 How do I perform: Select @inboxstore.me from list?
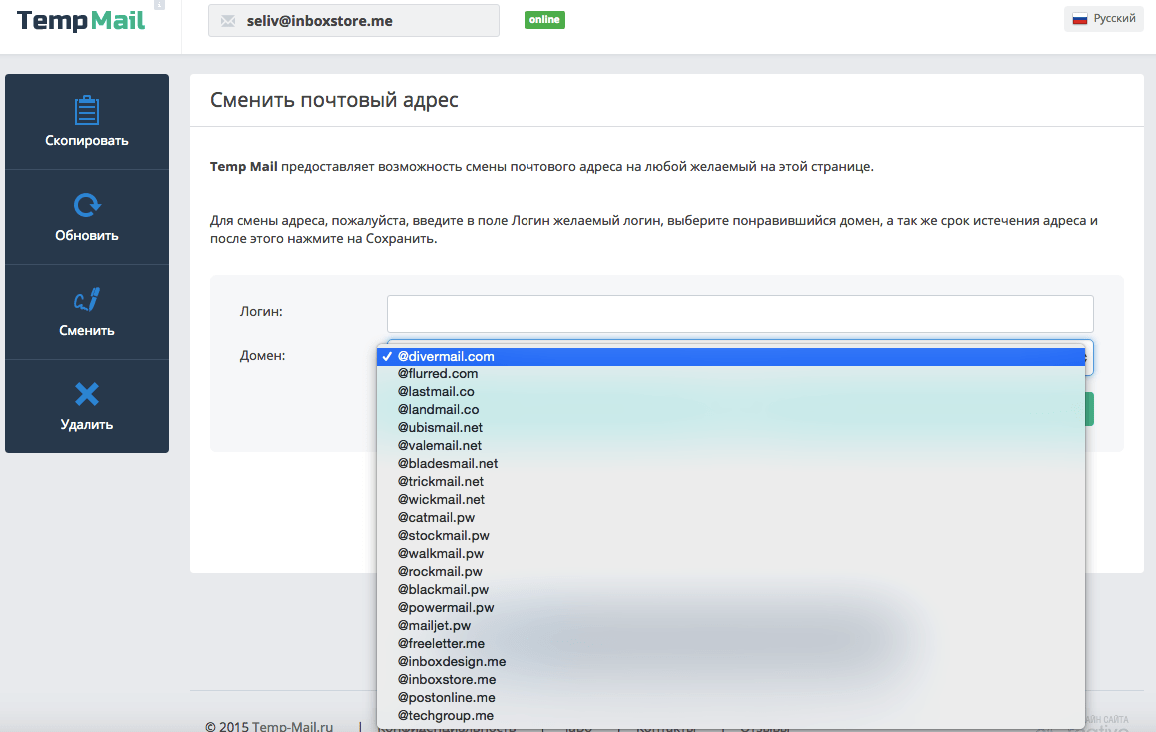[x=731, y=680]
